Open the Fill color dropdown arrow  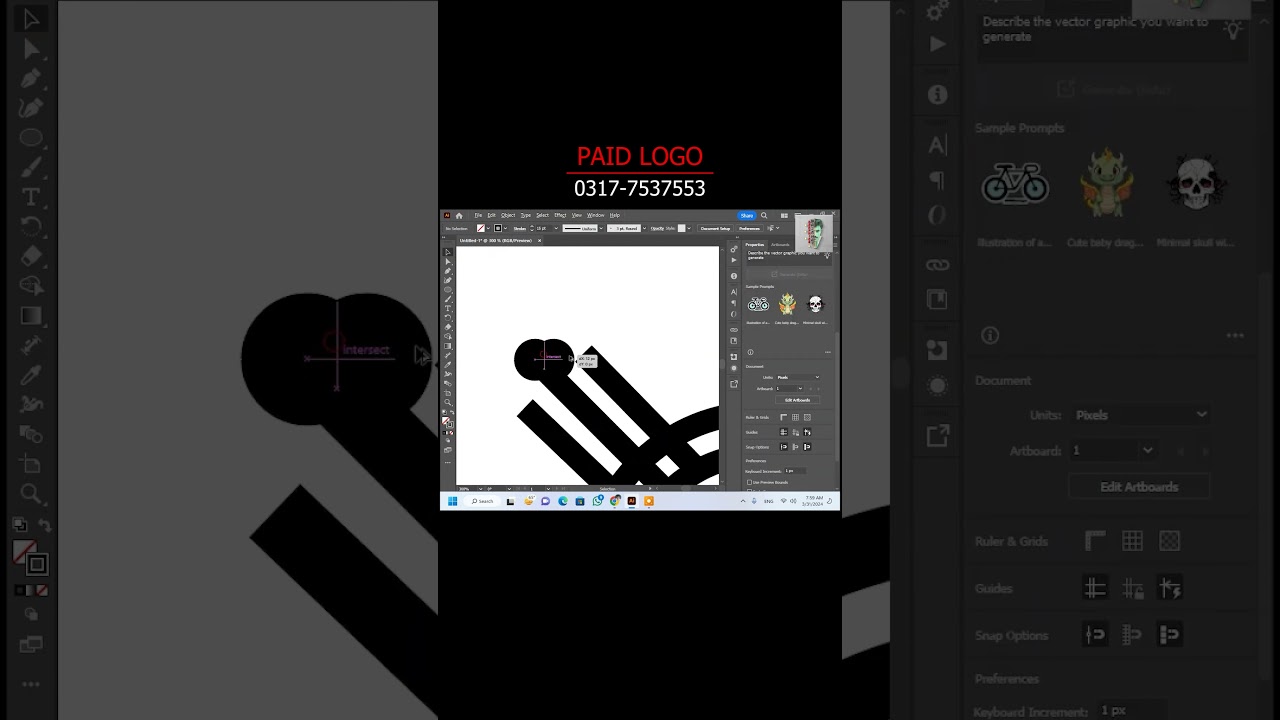click(488, 228)
